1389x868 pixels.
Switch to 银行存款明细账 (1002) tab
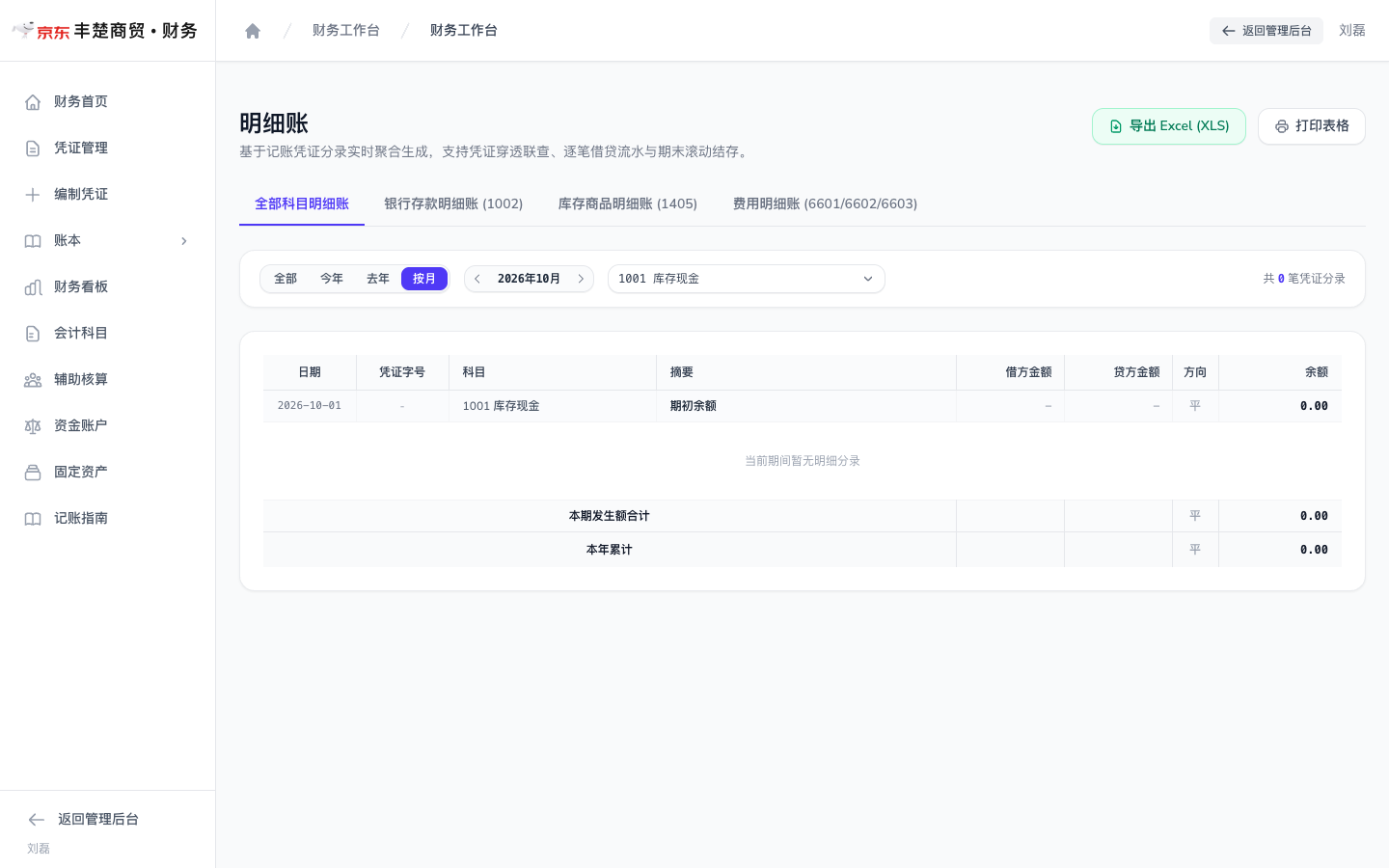[x=453, y=204]
